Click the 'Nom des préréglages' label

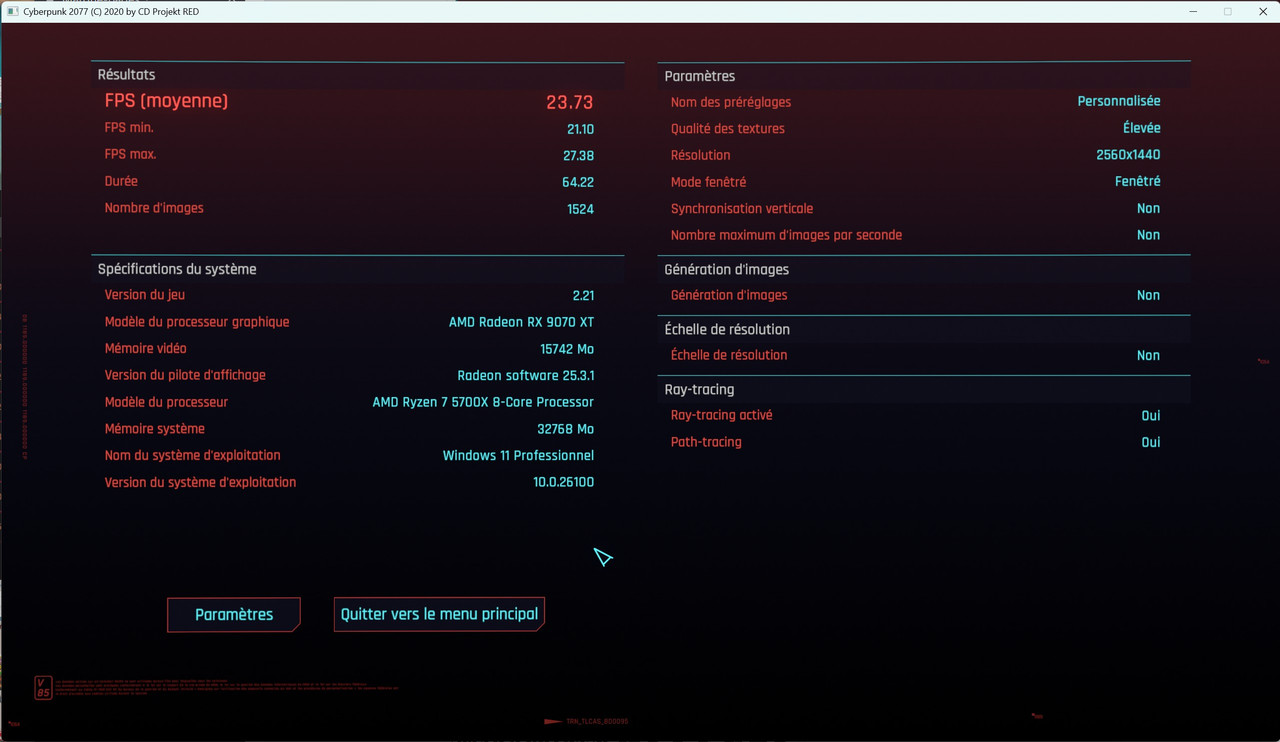coord(731,102)
